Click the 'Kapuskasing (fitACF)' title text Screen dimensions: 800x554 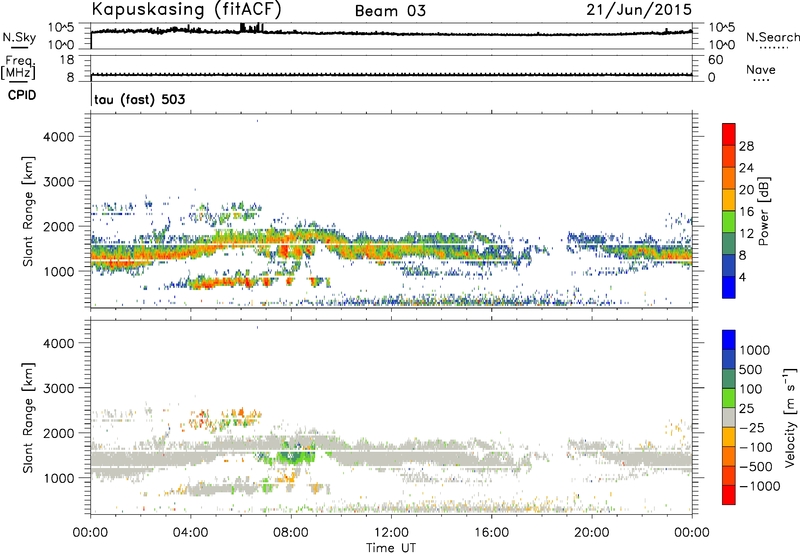(x=186, y=10)
